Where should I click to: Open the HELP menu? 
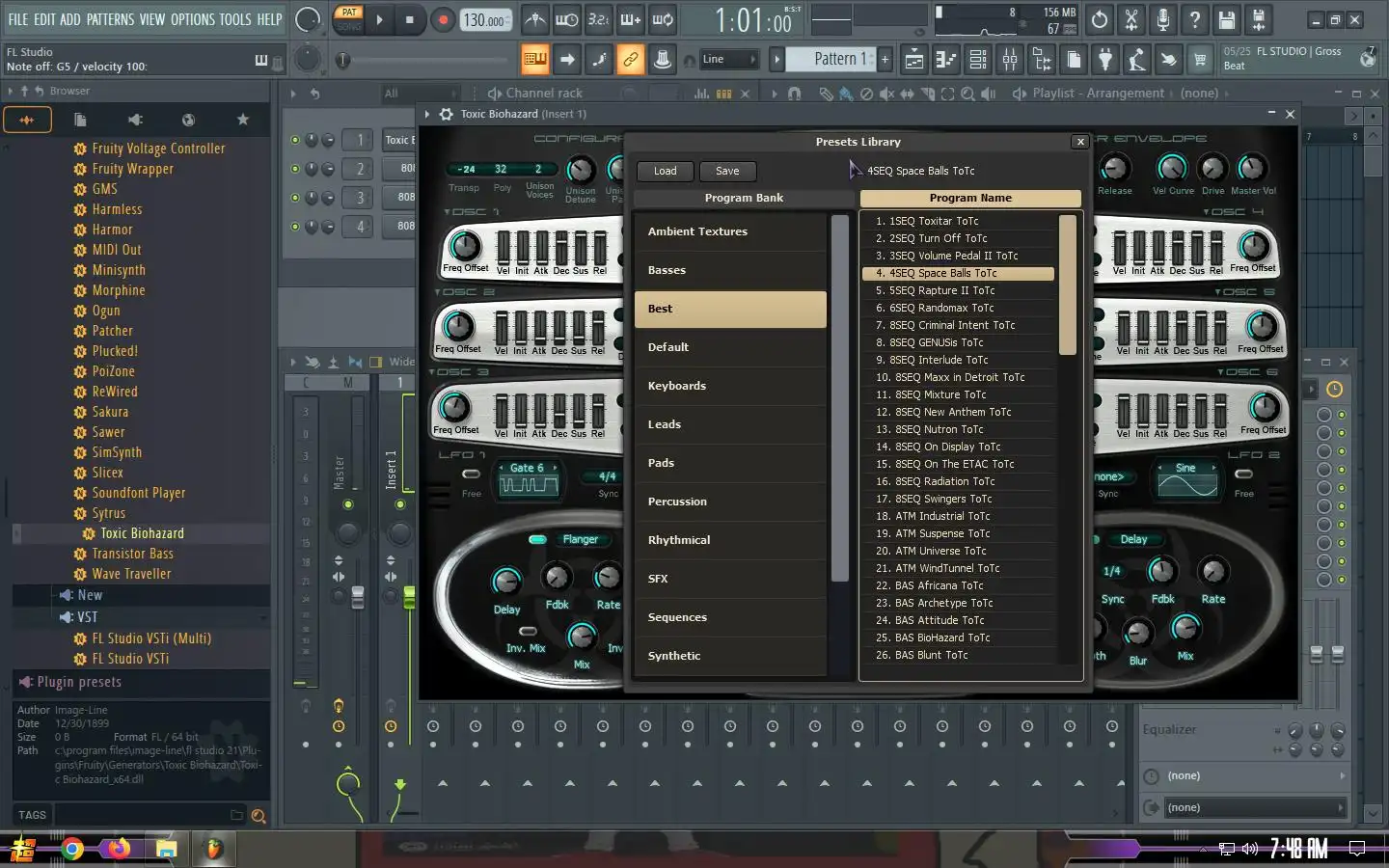point(269,19)
